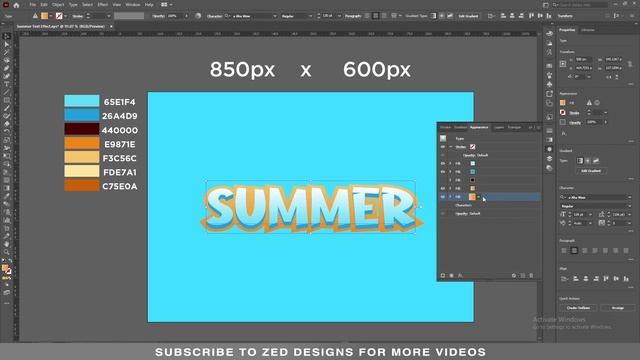Screen dimensions: 640x360
Task: Click Edit Gradient in the control bar
Action: [468, 16]
